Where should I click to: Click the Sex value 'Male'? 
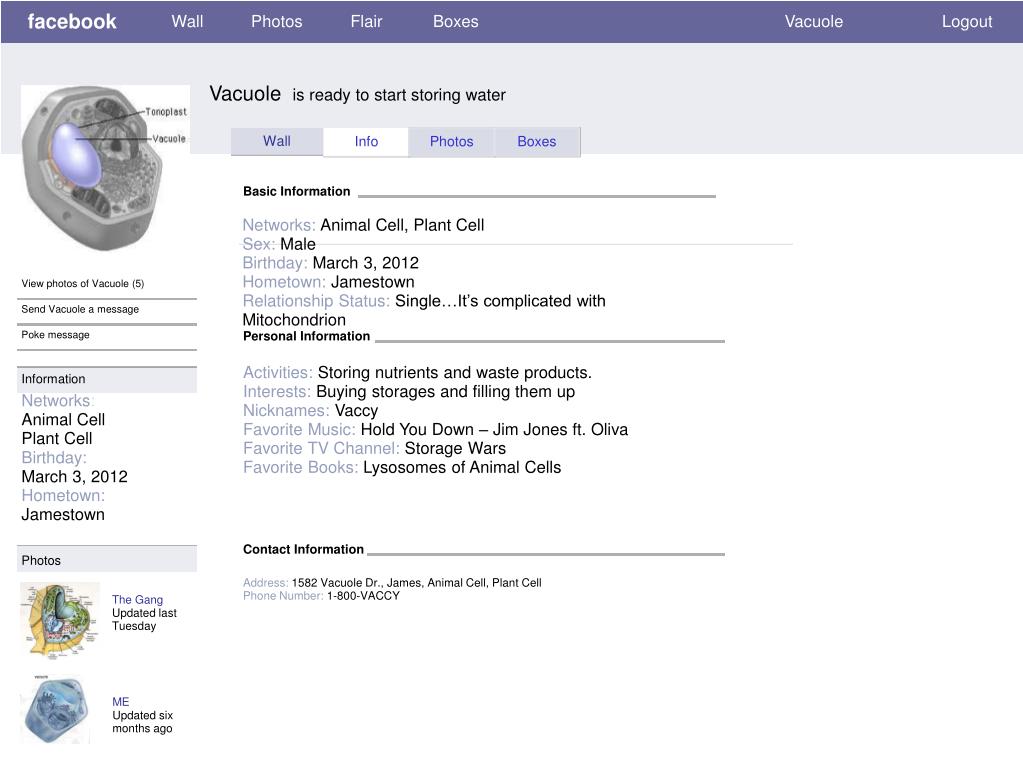coord(298,244)
